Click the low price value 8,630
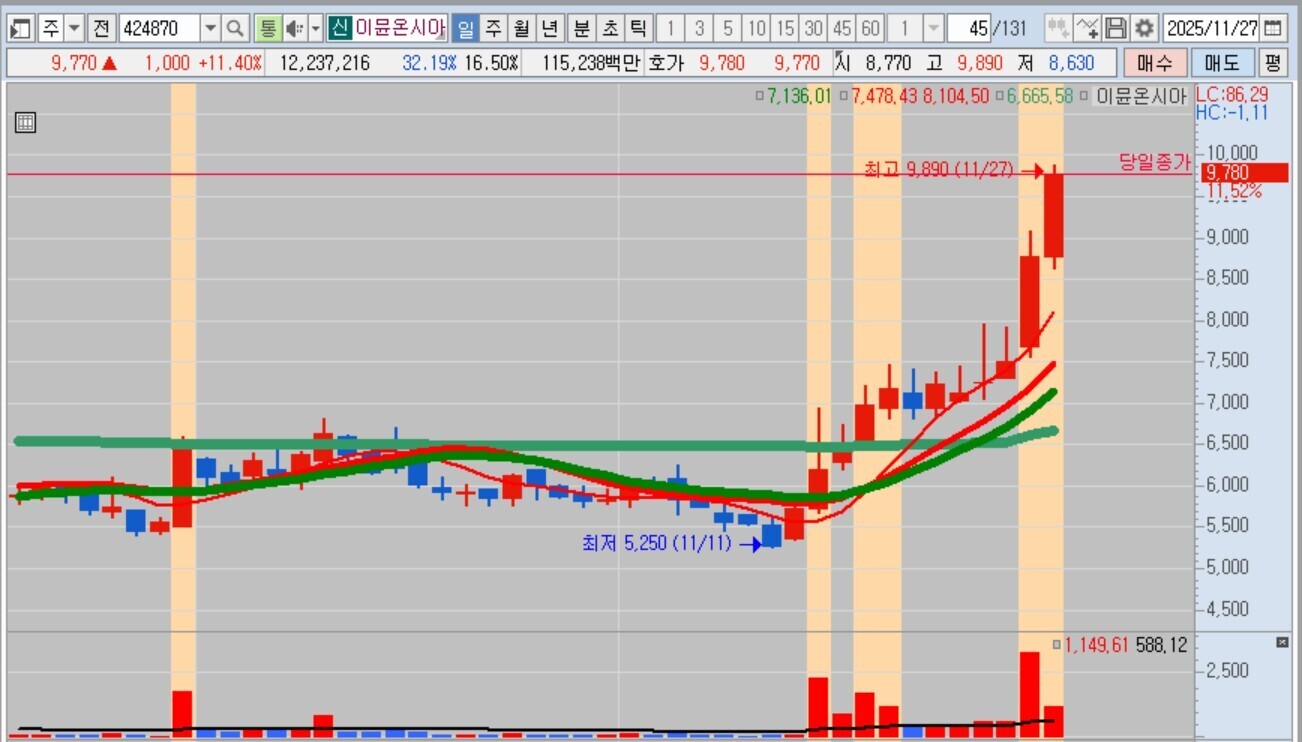 tap(1071, 64)
